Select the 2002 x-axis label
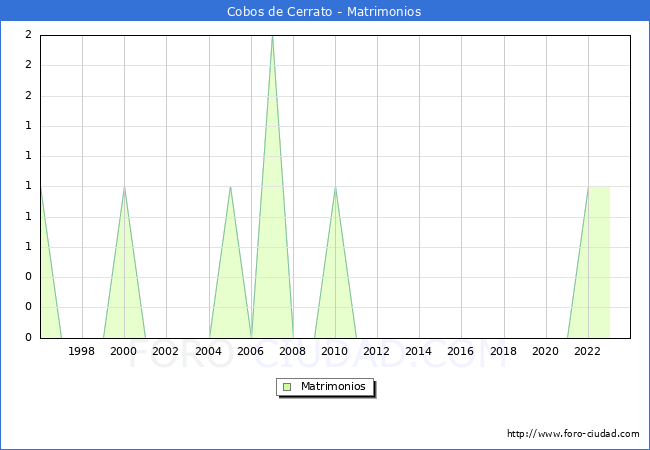Screen dimensions: 650x450 point(166,351)
